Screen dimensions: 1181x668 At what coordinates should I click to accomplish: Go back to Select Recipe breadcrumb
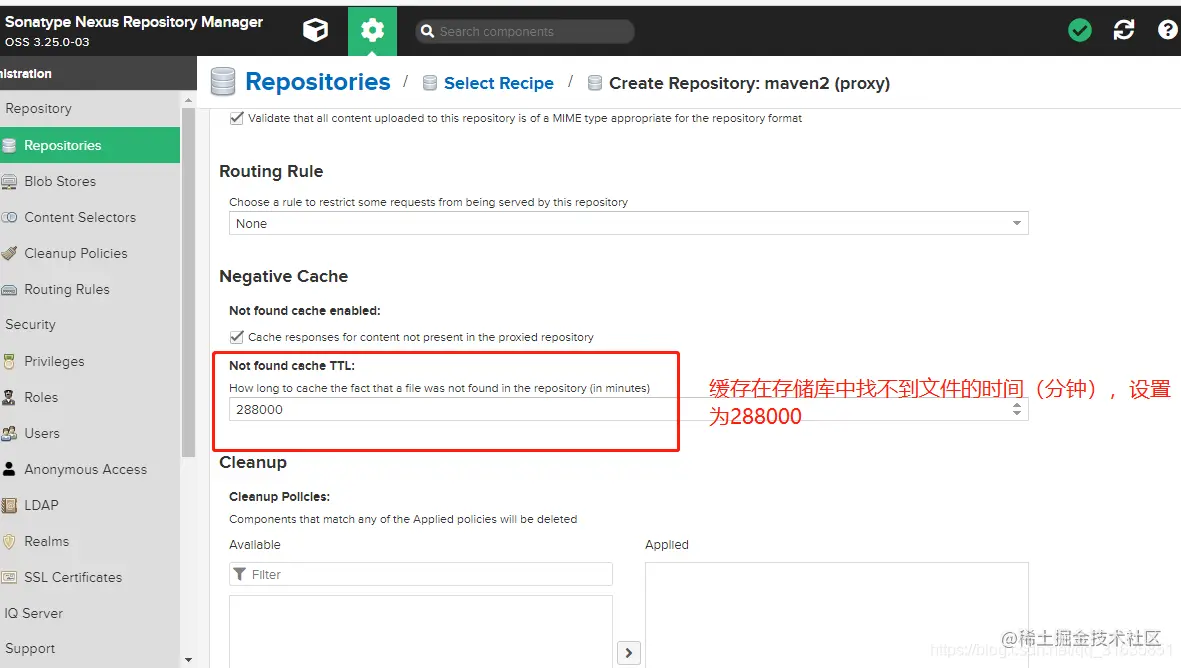pyautogui.click(x=499, y=83)
